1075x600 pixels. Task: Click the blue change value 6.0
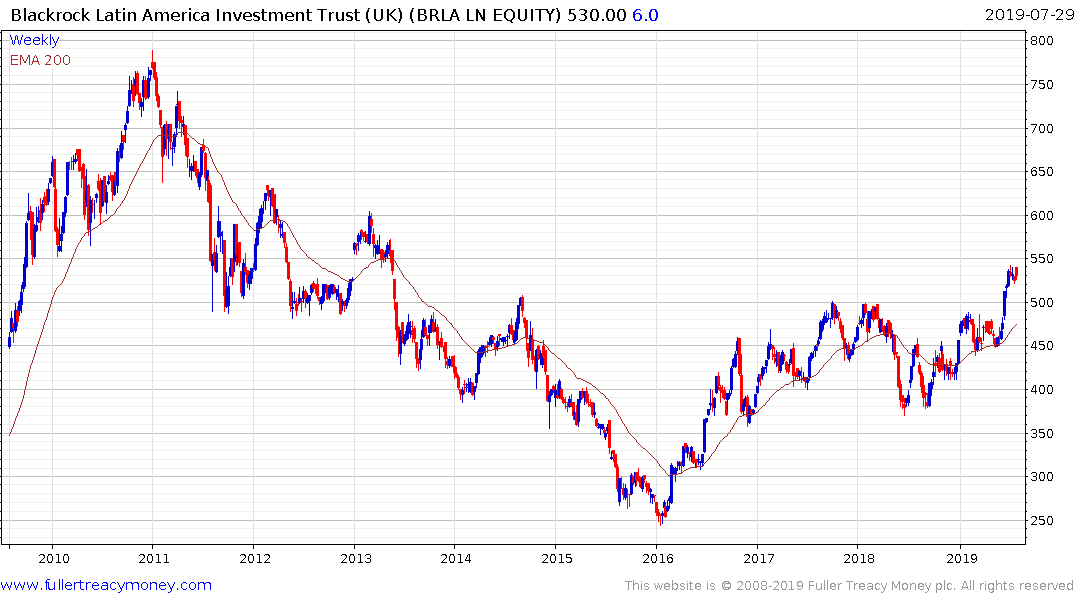click(x=645, y=15)
